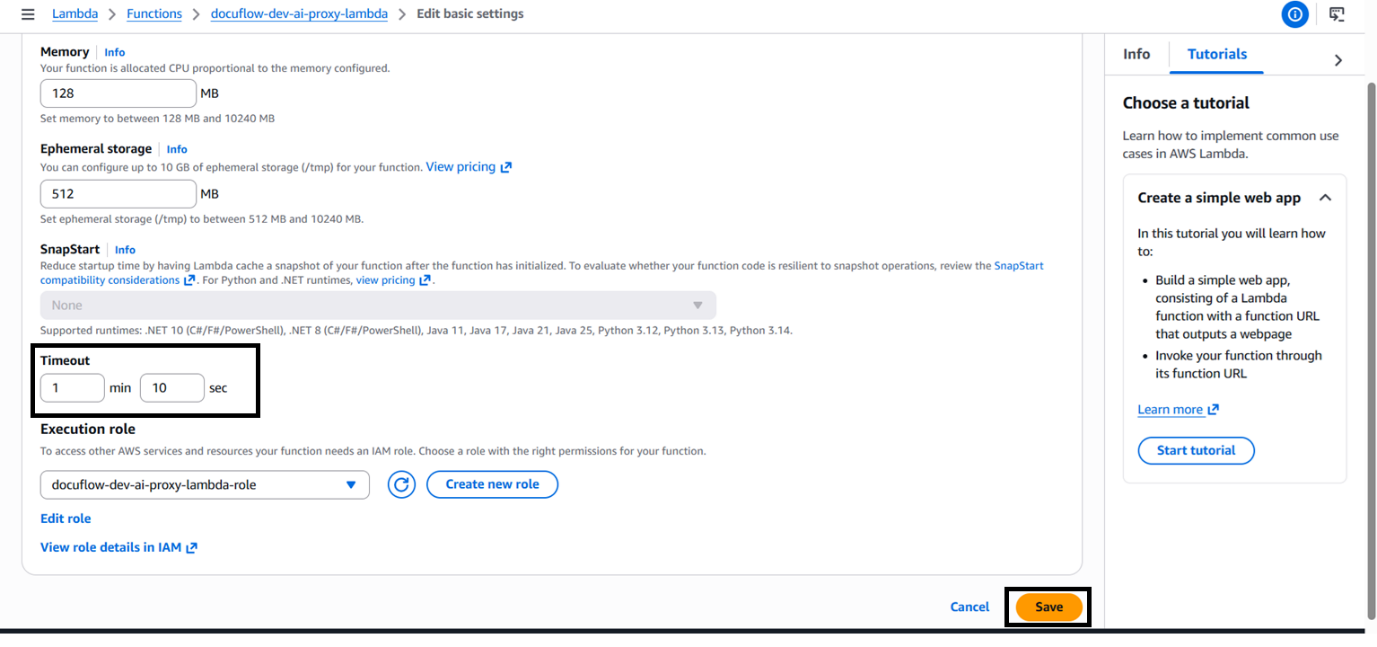Open the Info link beside Memory
The height and width of the screenshot is (647, 1377).
tap(115, 52)
